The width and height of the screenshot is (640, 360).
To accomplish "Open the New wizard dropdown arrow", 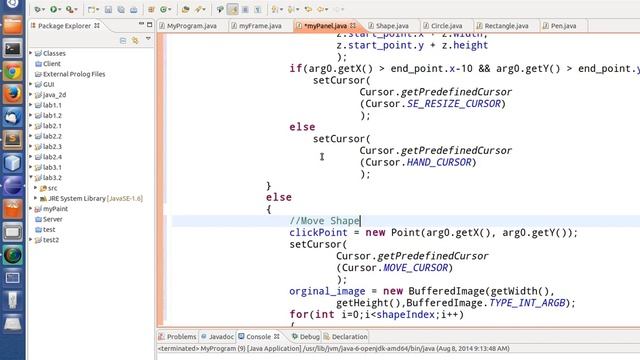I will point(98,9).
